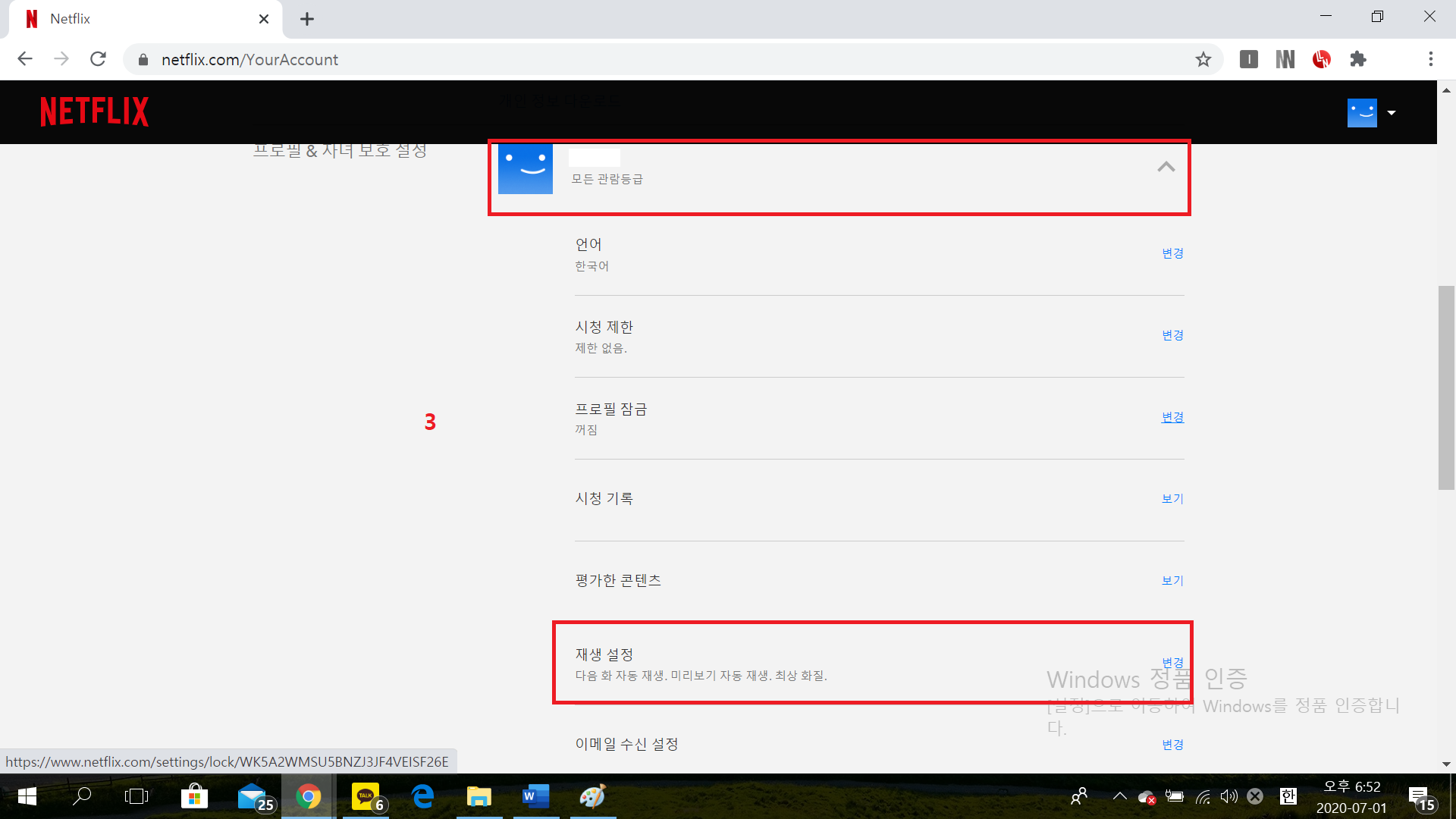Open a new browser tab
Viewport: 1456px width, 819px height.
[x=307, y=19]
